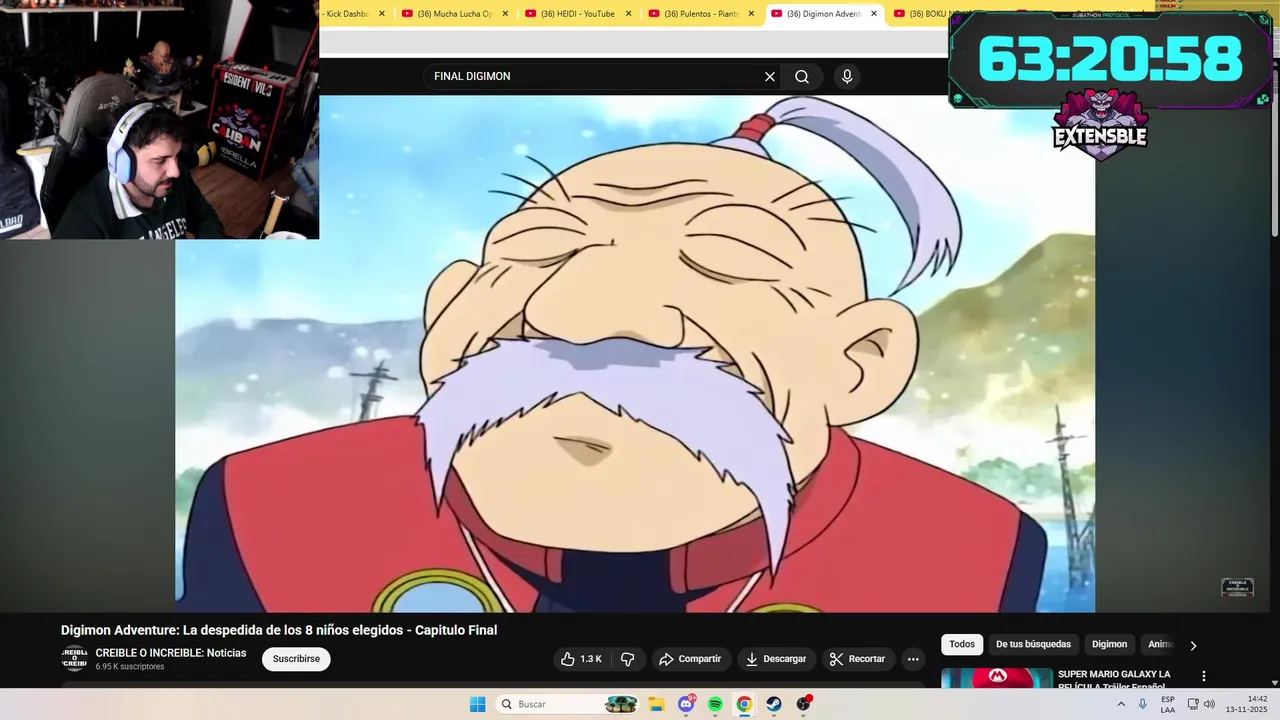Close the Pulentos tab
This screenshot has height=720, width=1280.
click(752, 14)
